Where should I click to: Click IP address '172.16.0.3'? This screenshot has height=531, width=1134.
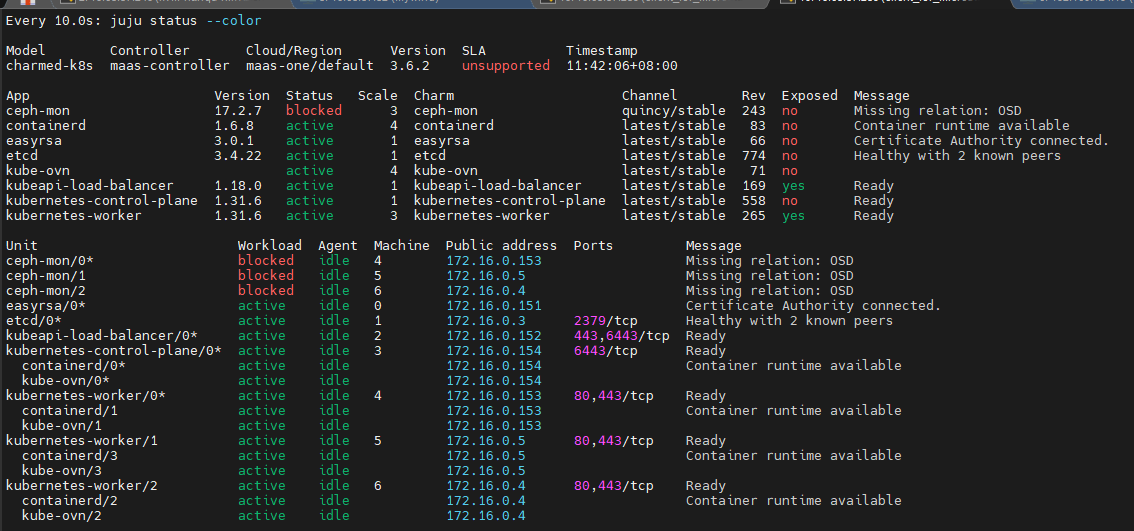pos(485,320)
